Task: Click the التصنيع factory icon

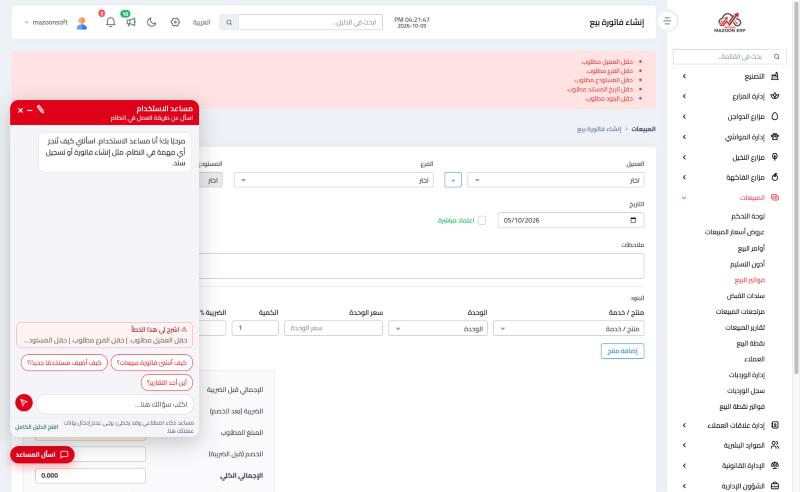Action: point(774,76)
